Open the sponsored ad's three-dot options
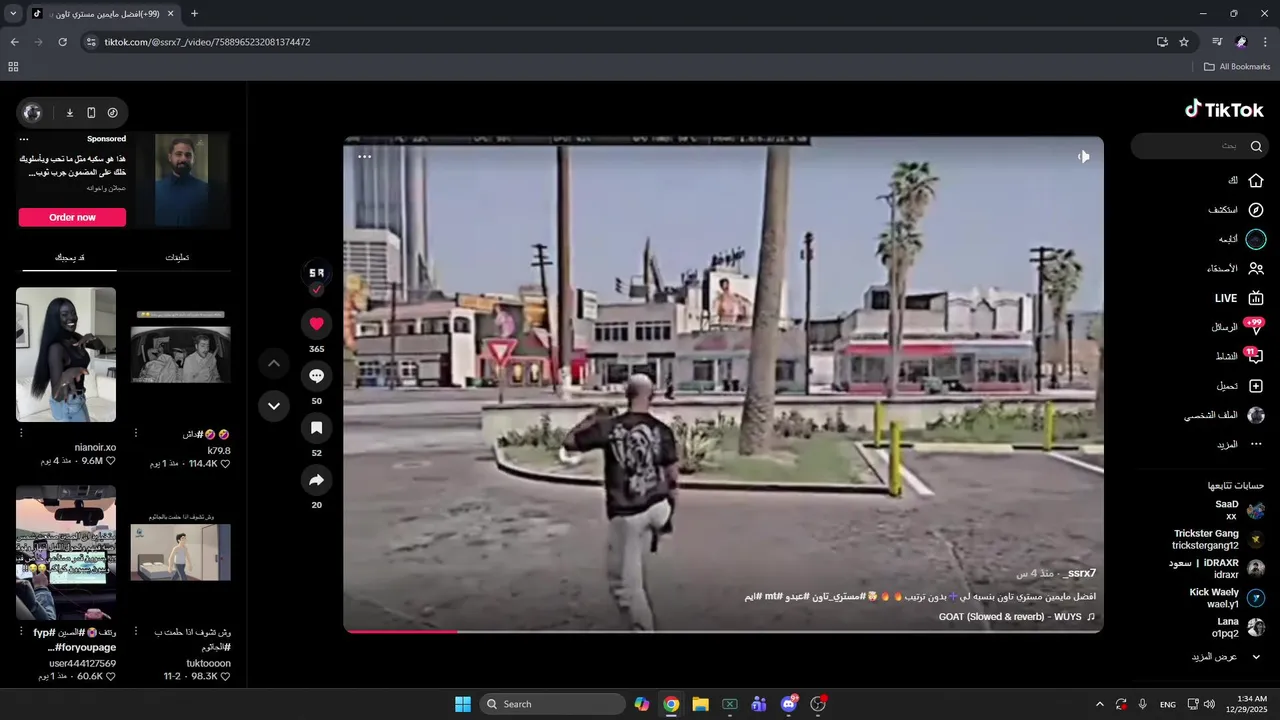Image resolution: width=1280 pixels, height=720 pixels. pos(24,139)
